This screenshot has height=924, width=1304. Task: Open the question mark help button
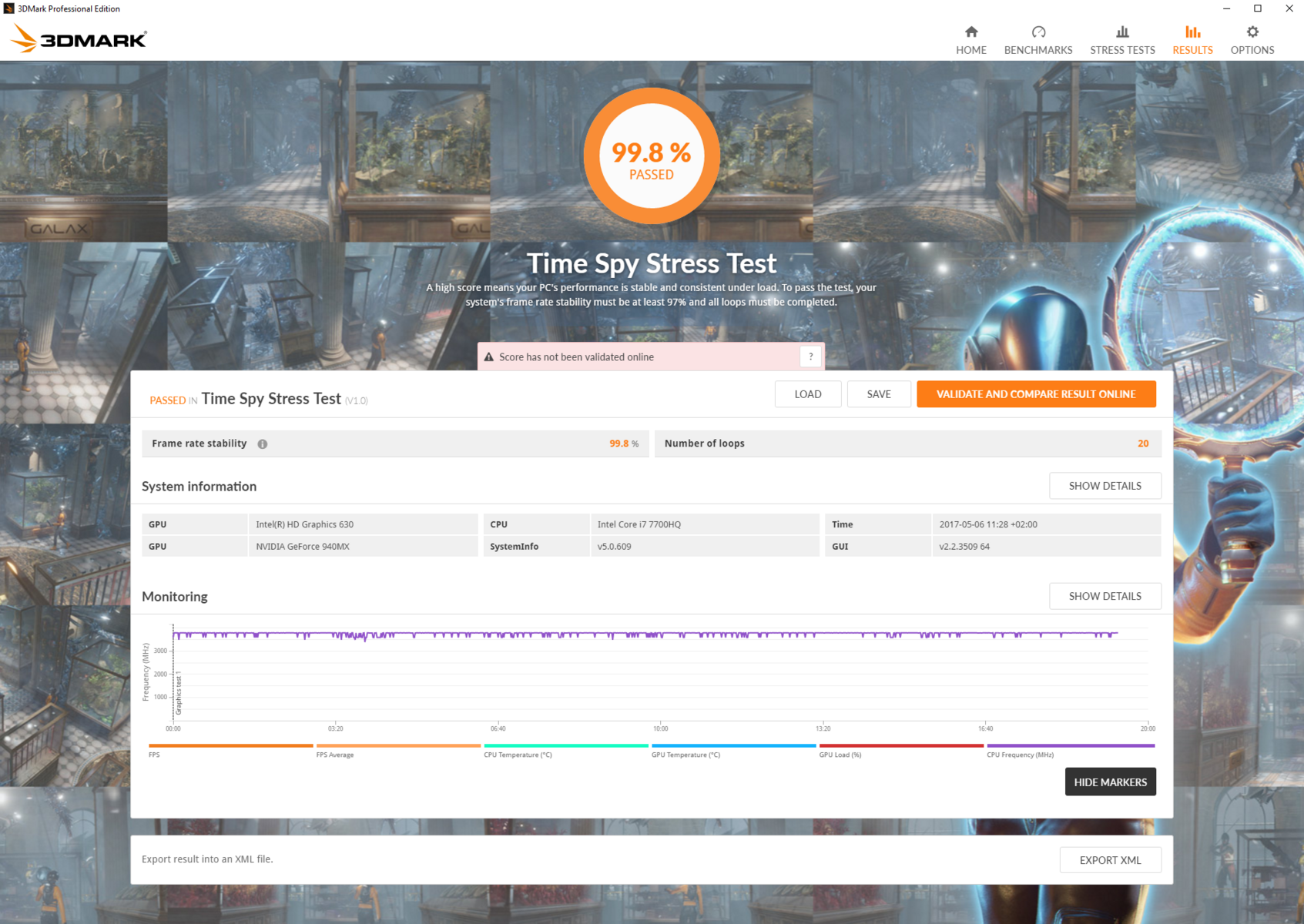[810, 357]
